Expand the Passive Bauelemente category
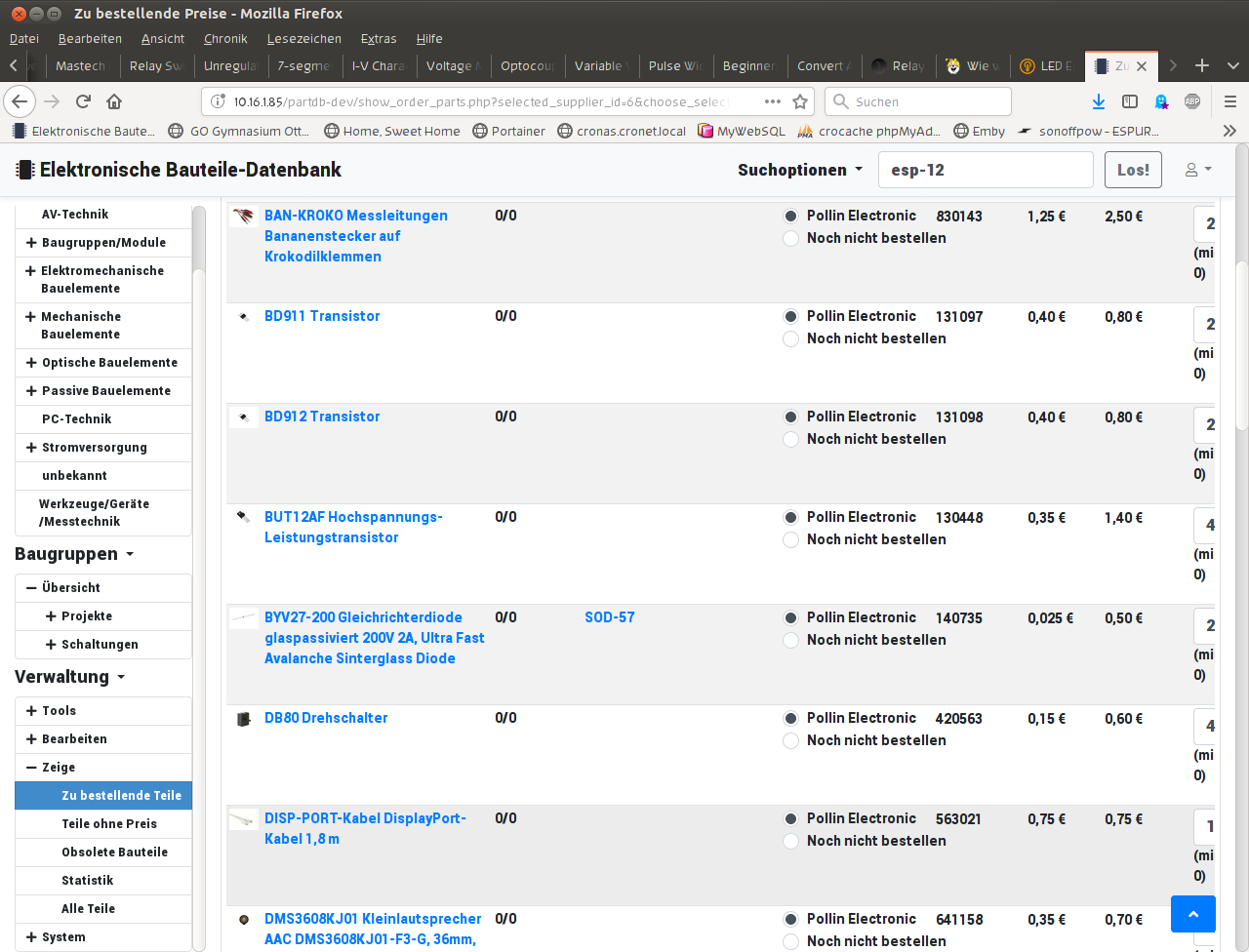This screenshot has width=1249, height=952. [31, 391]
